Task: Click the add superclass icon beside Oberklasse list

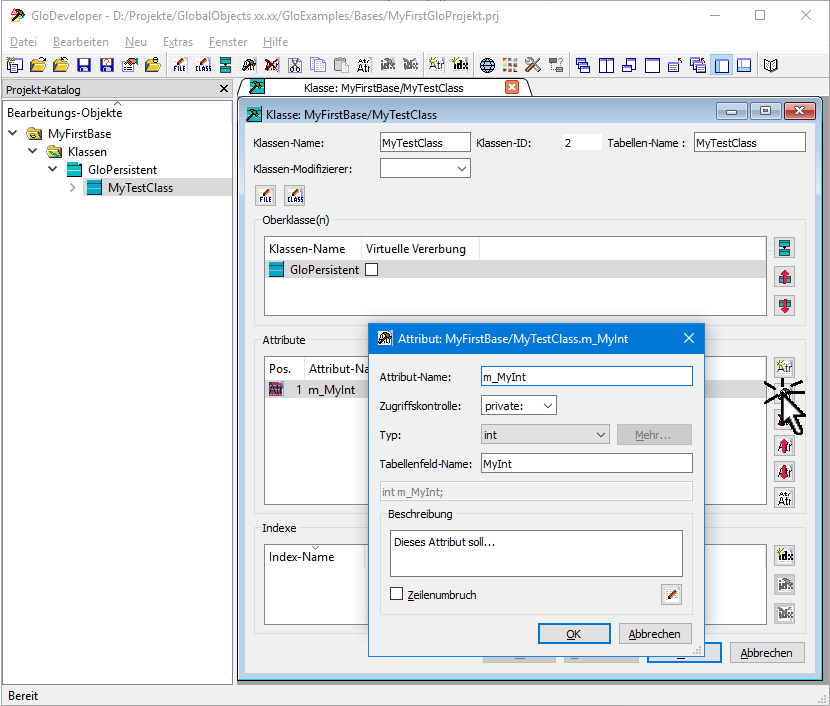Action: [x=784, y=248]
